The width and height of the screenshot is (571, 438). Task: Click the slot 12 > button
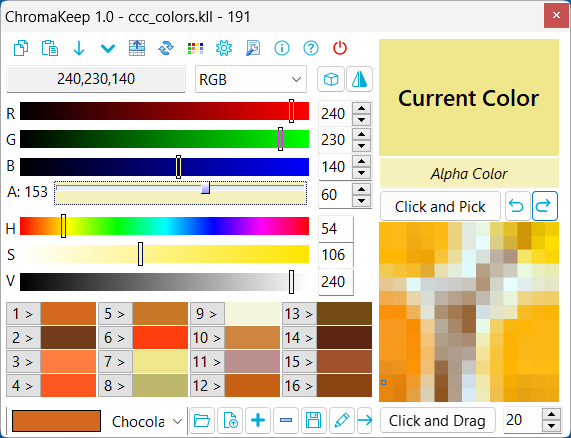point(207,386)
